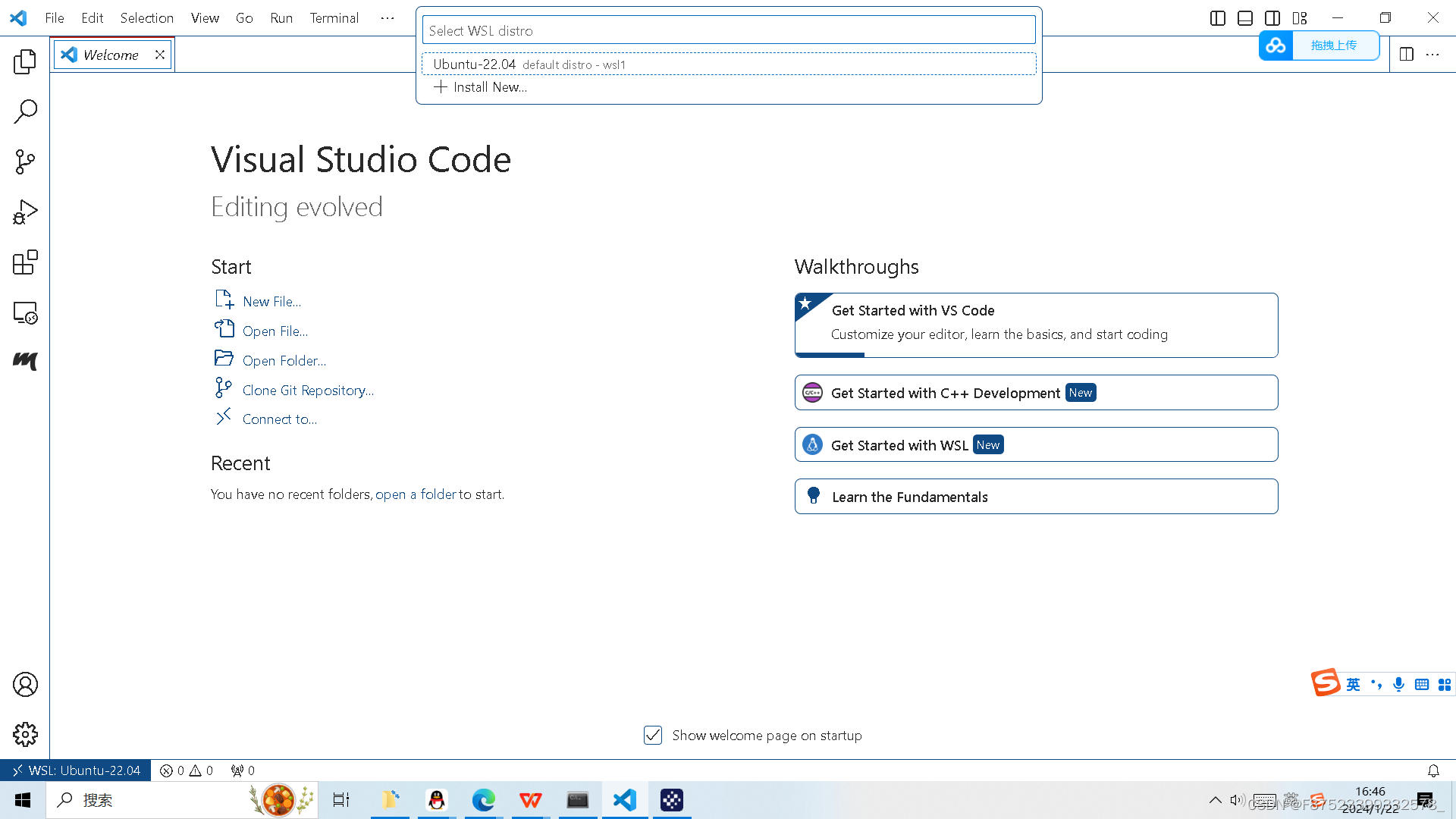Screen dimensions: 1456x819
Task: Click the Open File... link
Action: pyautogui.click(x=275, y=331)
